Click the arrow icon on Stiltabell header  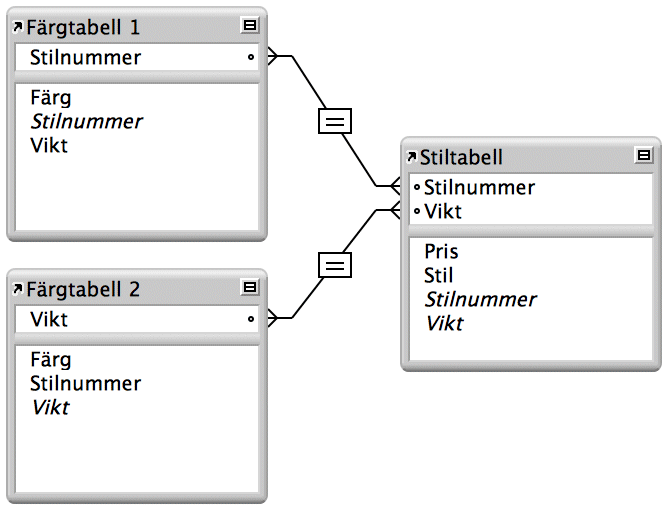411,157
